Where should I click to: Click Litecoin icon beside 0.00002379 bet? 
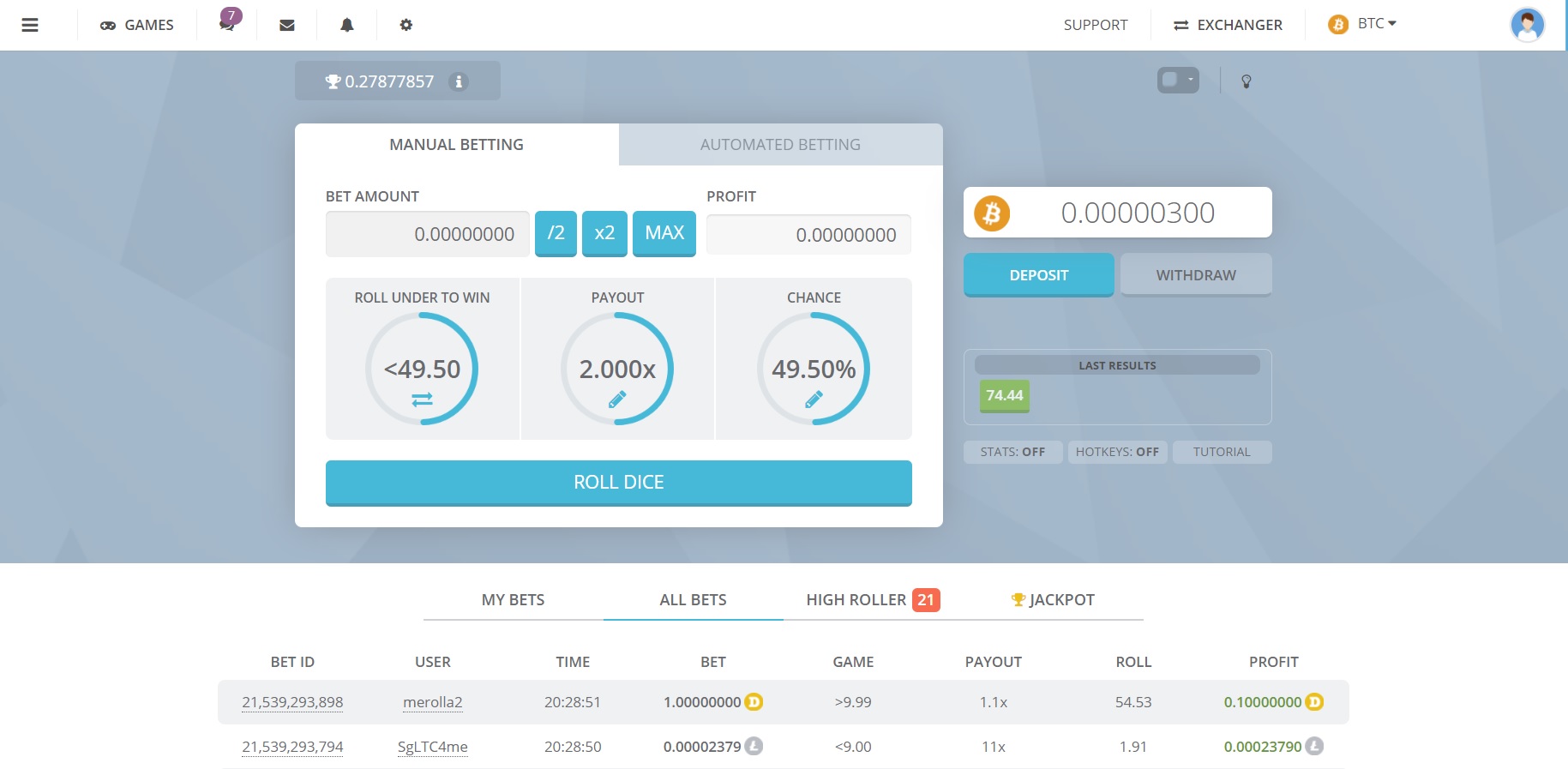754,747
